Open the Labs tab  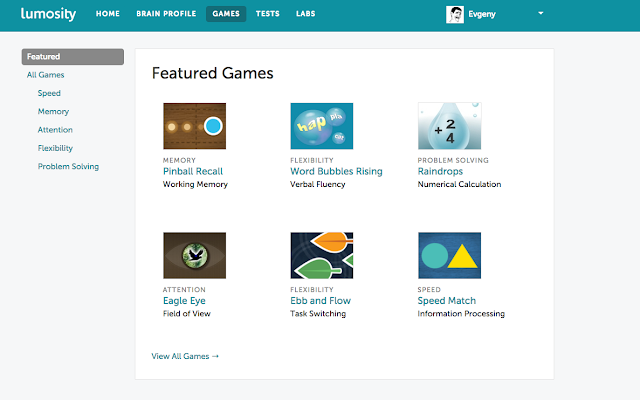coord(306,14)
